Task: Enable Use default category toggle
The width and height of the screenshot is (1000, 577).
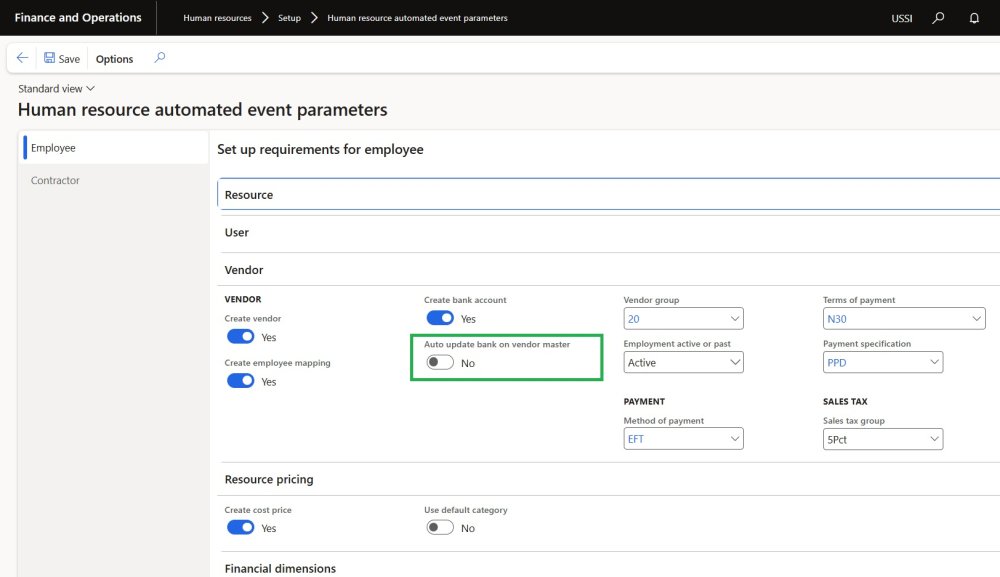Action: point(440,528)
